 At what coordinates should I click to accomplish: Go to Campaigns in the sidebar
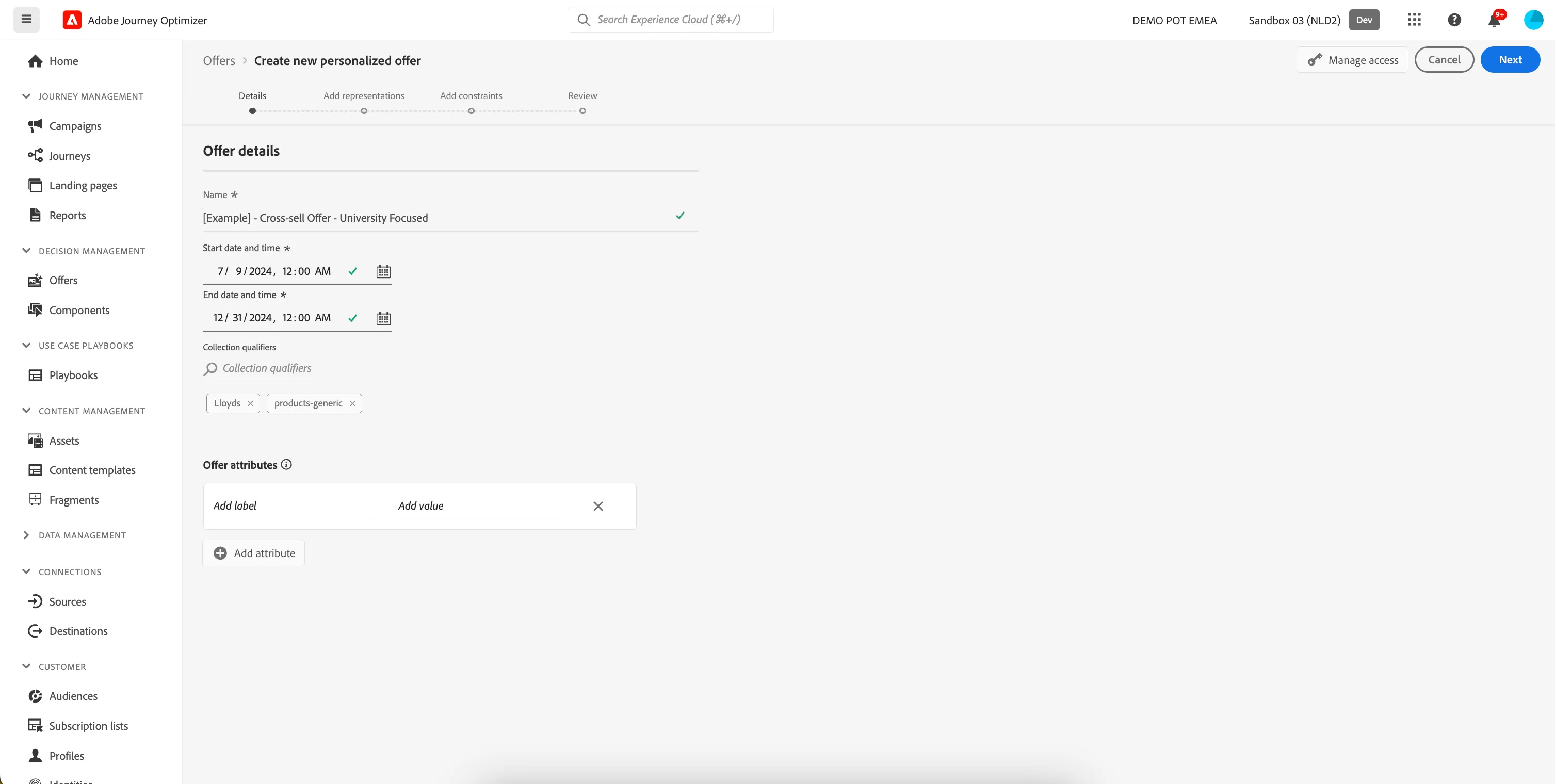(x=64, y=125)
